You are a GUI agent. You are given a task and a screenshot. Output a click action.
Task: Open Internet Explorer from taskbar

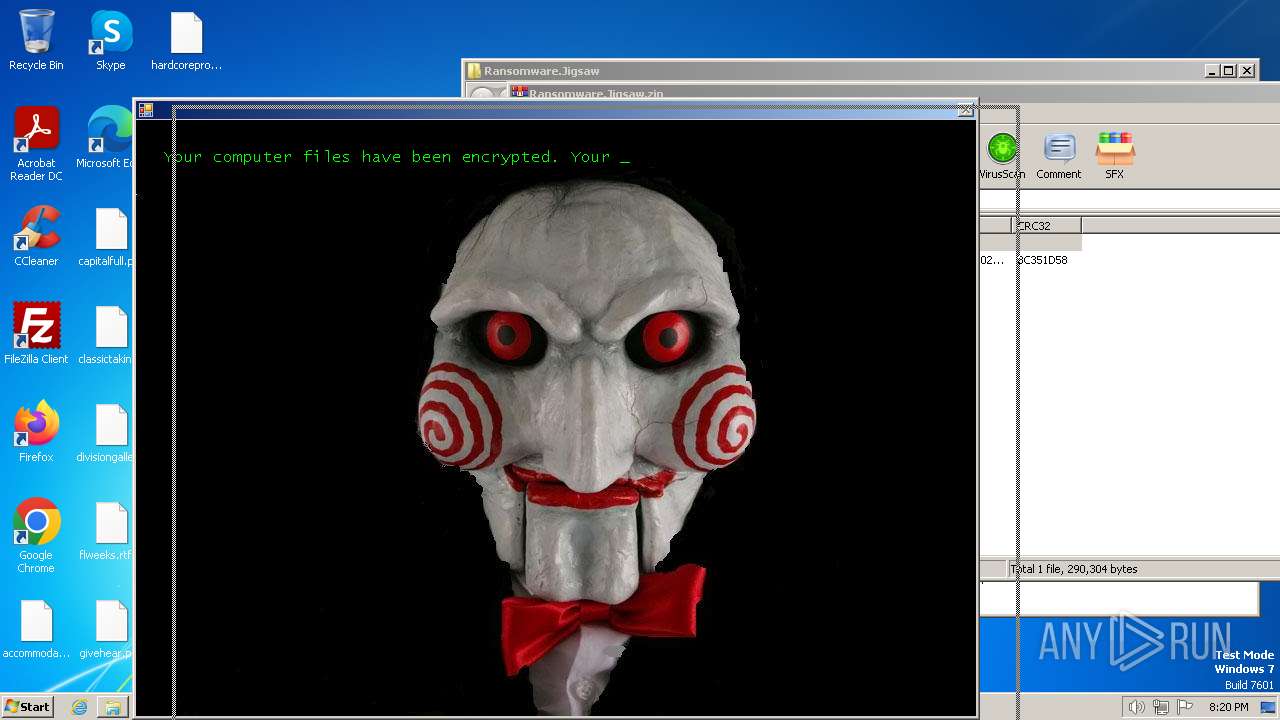click(x=80, y=707)
